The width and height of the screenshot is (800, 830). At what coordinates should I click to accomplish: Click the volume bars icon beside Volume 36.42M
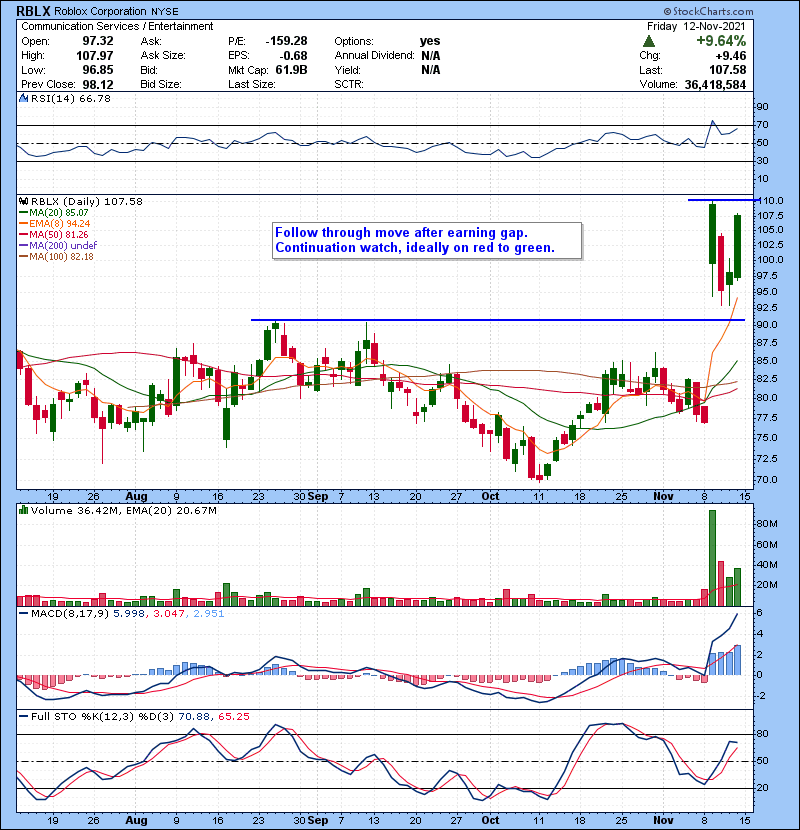[x=24, y=510]
